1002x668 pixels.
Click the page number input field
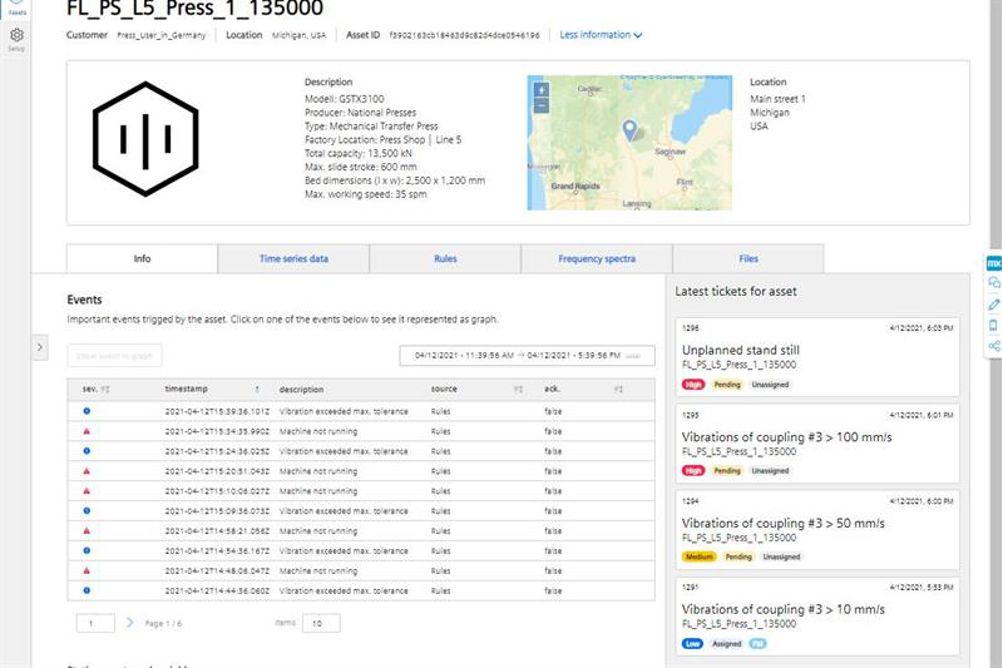point(95,623)
